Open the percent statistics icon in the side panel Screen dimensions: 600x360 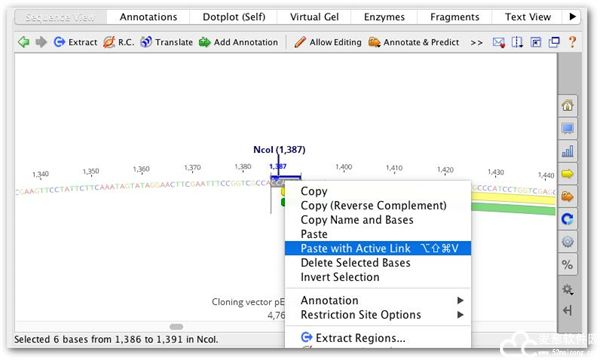(567, 264)
